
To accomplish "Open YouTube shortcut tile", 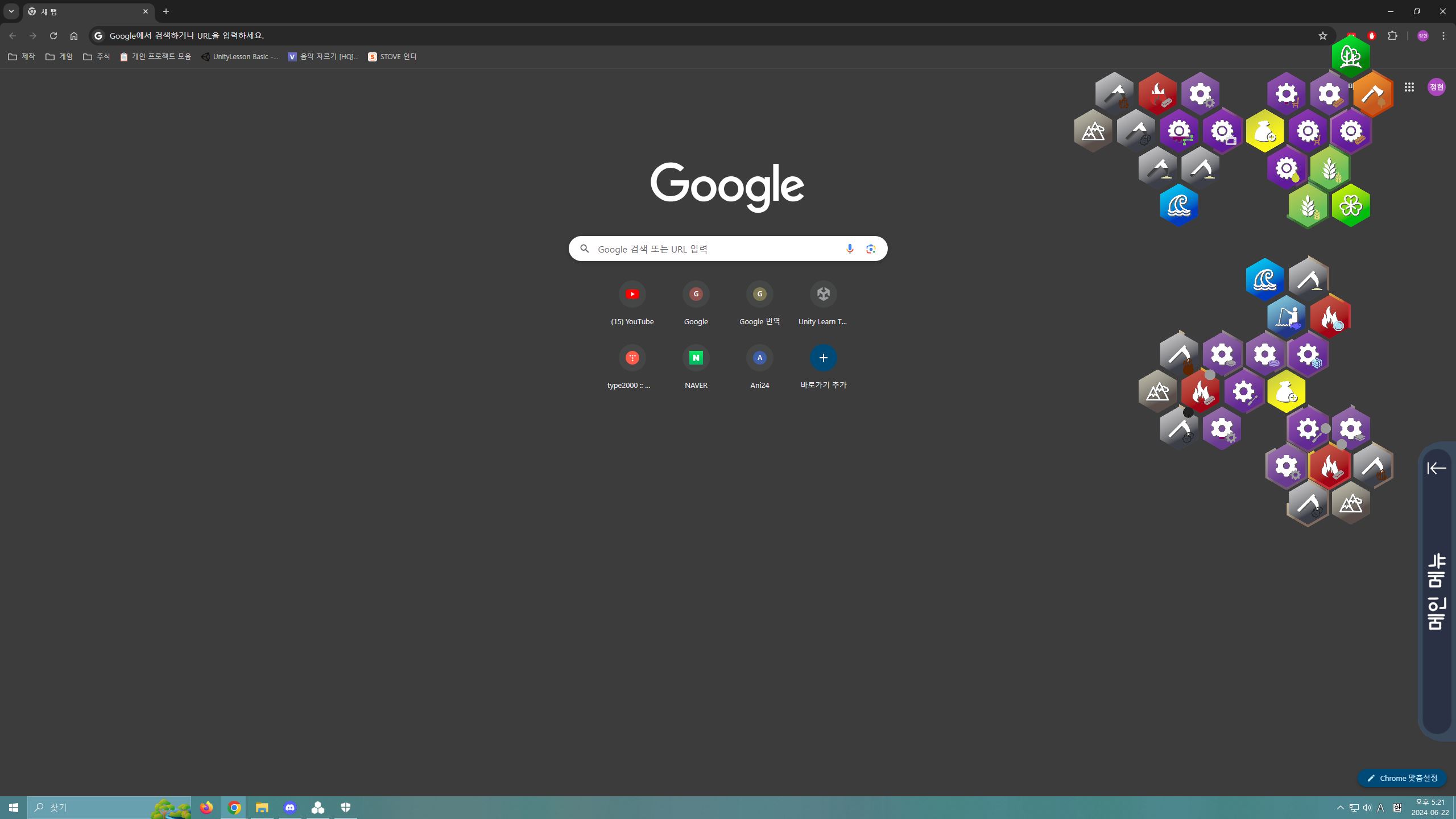I will click(632, 294).
